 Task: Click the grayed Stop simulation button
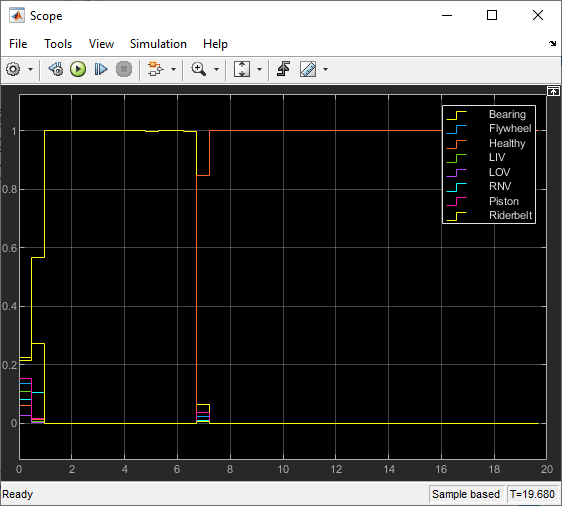[x=124, y=69]
